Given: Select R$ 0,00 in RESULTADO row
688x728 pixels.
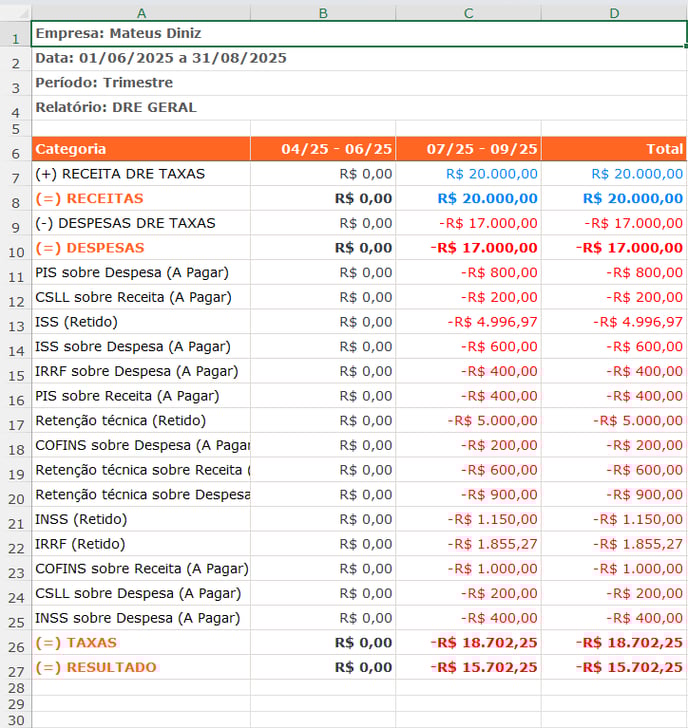Looking at the screenshot, I should point(323,667).
